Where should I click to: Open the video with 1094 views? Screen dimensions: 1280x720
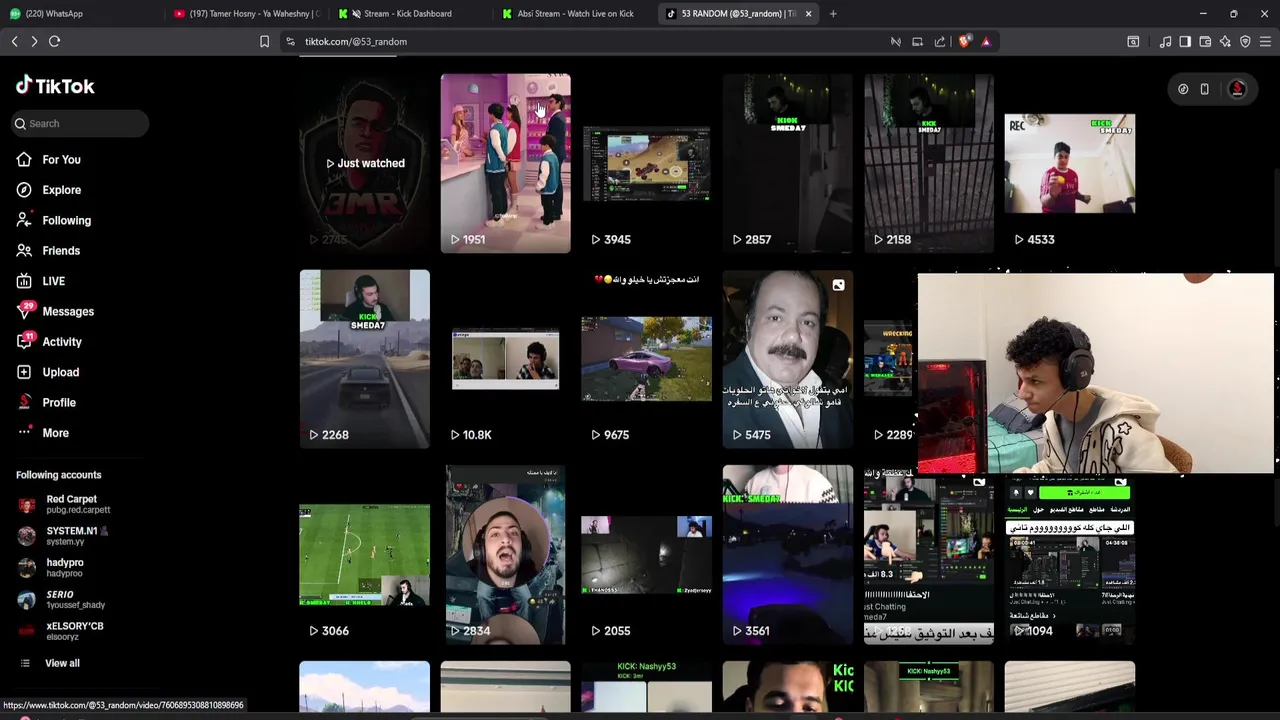click(x=1069, y=560)
